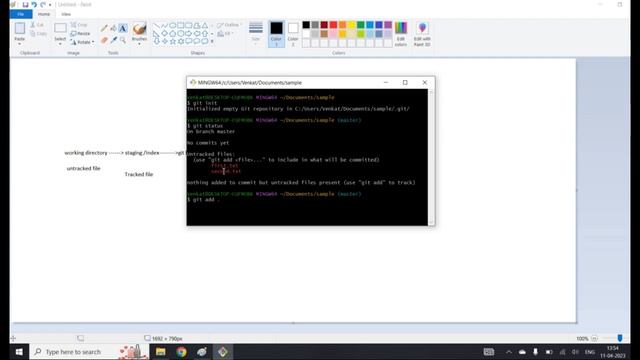Screen dimensions: 640x360
Task: Switch to the Home ribbon tab
Action: 44,14
